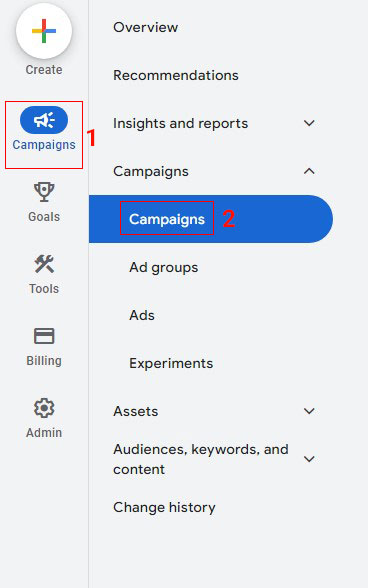The width and height of the screenshot is (368, 588).
Task: Expand the Assets section chevron
Action: pos(309,411)
